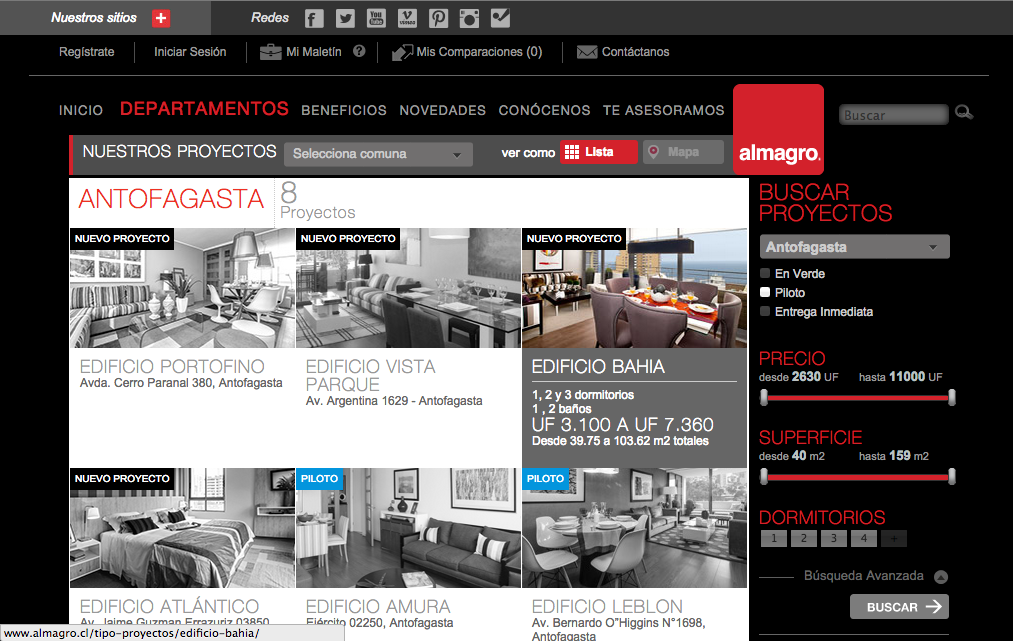Open NOVEDADES menu item
The width and height of the screenshot is (1013, 641).
(x=443, y=110)
